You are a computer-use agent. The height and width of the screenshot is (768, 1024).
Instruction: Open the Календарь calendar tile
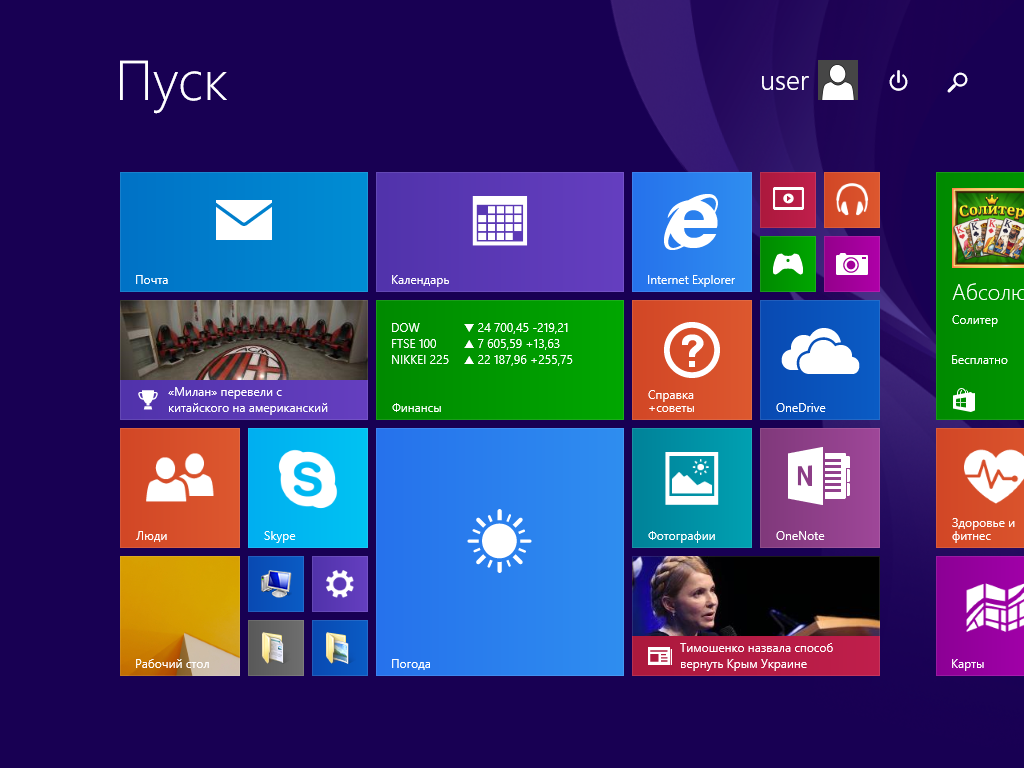(500, 232)
